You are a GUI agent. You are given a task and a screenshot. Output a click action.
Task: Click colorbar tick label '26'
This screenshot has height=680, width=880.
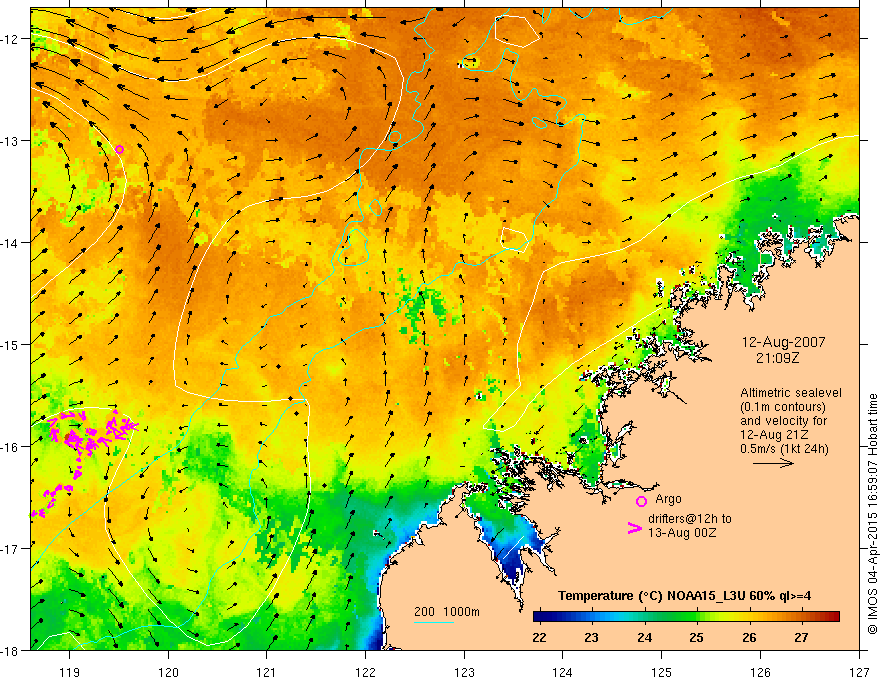[749, 637]
